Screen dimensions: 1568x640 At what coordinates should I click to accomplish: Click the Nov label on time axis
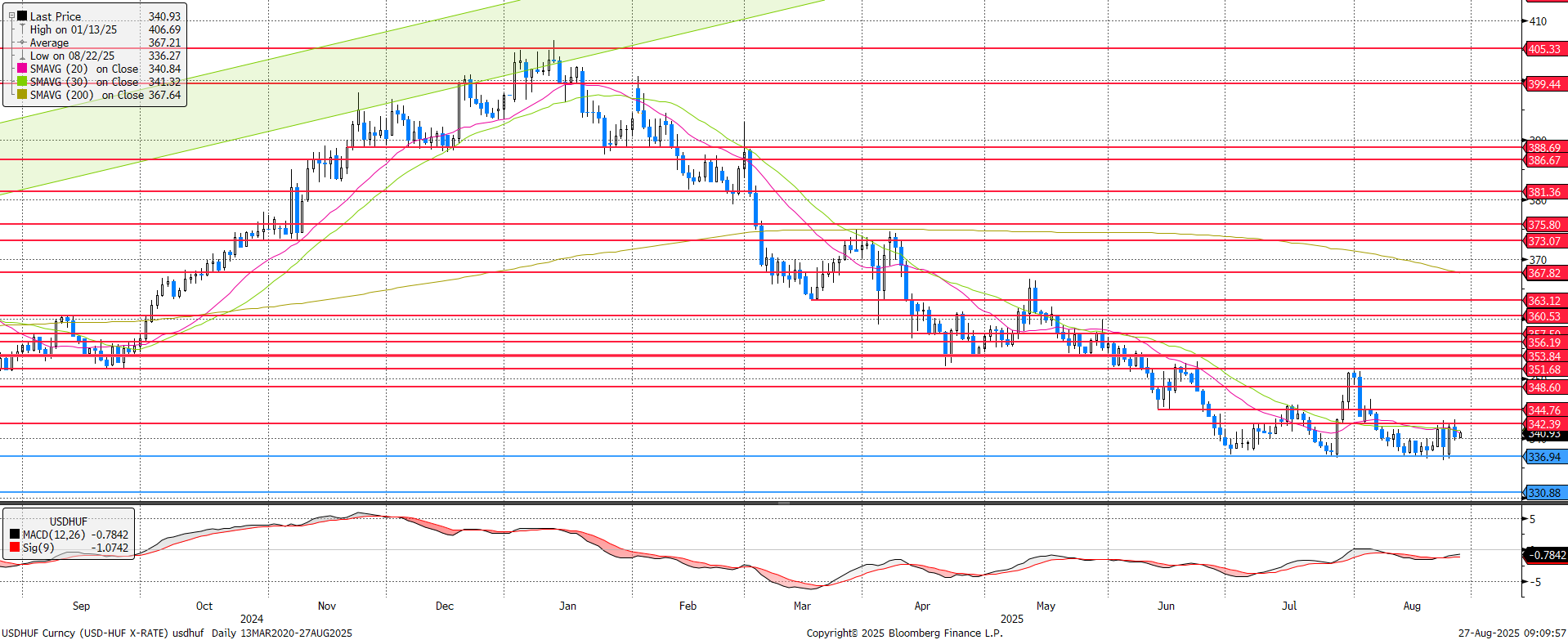[x=327, y=606]
